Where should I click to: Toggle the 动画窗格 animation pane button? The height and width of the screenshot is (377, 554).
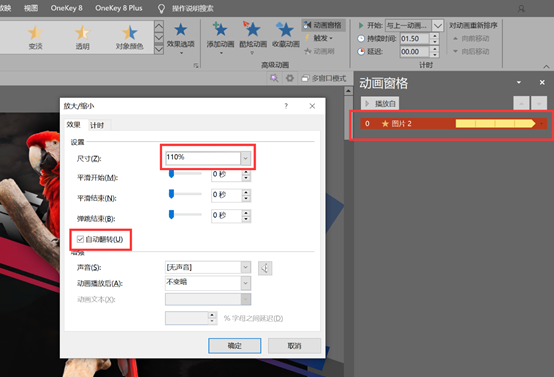tap(323, 25)
